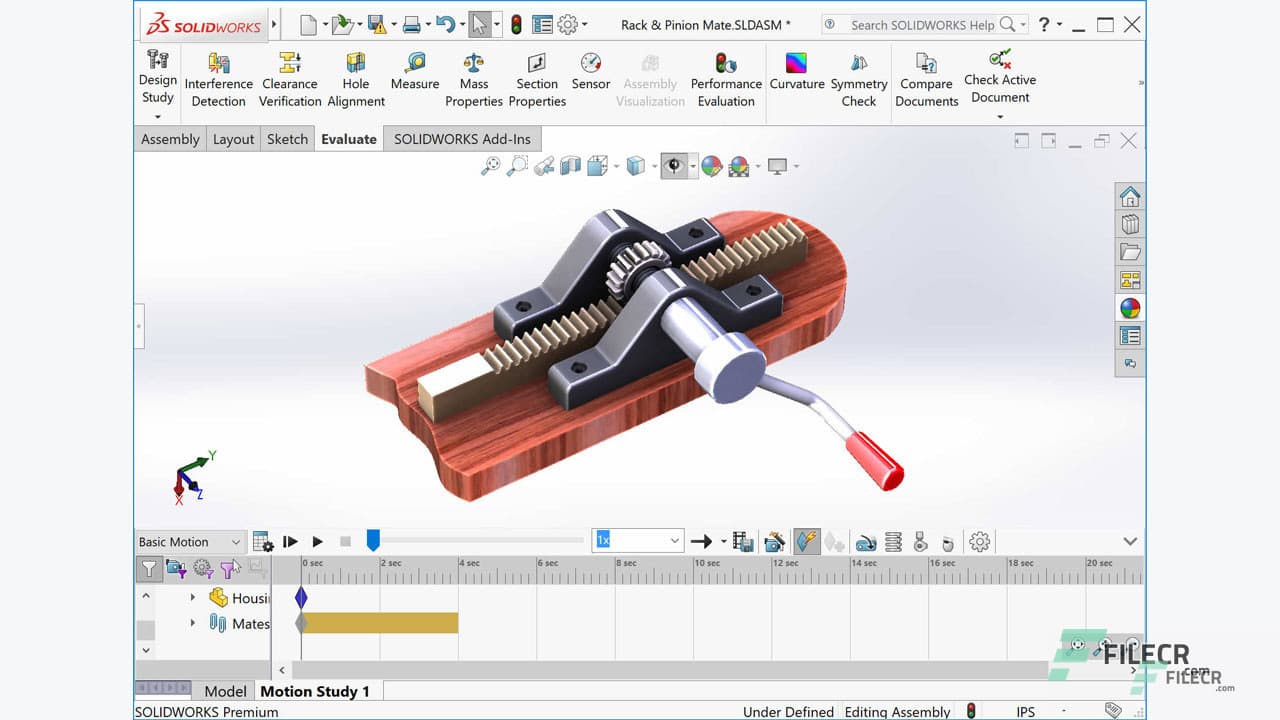Click the Performance Evaluation button
The width and height of the screenshot is (1280, 720).
[x=726, y=80]
